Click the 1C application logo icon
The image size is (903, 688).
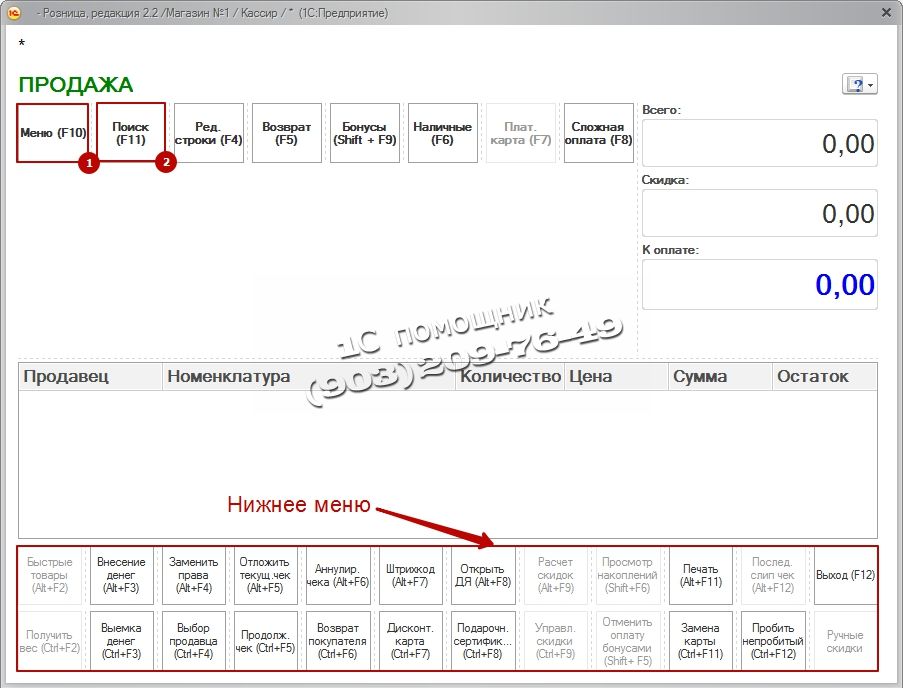click(13, 12)
